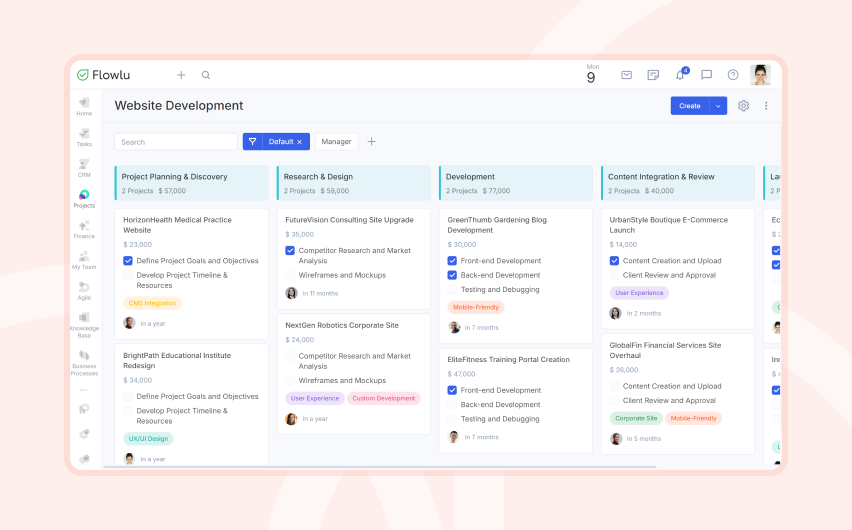
Task: Check Testing and Debugging in GreenThumb card
Action: [452, 290]
